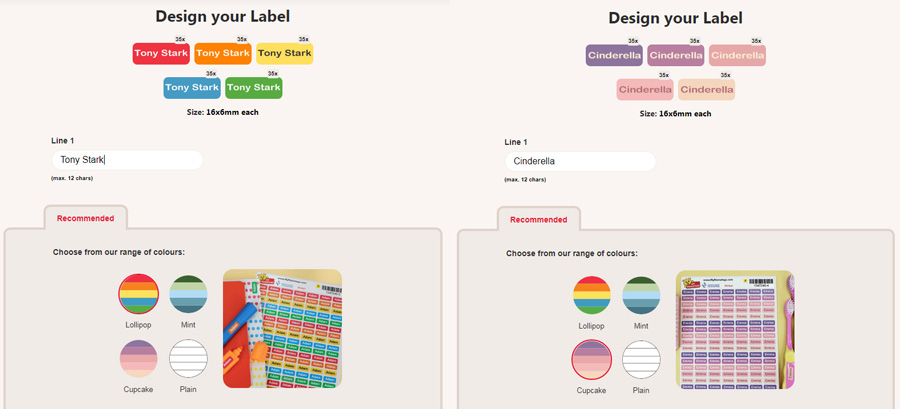Select the green Tony Stark label preview

point(253,88)
